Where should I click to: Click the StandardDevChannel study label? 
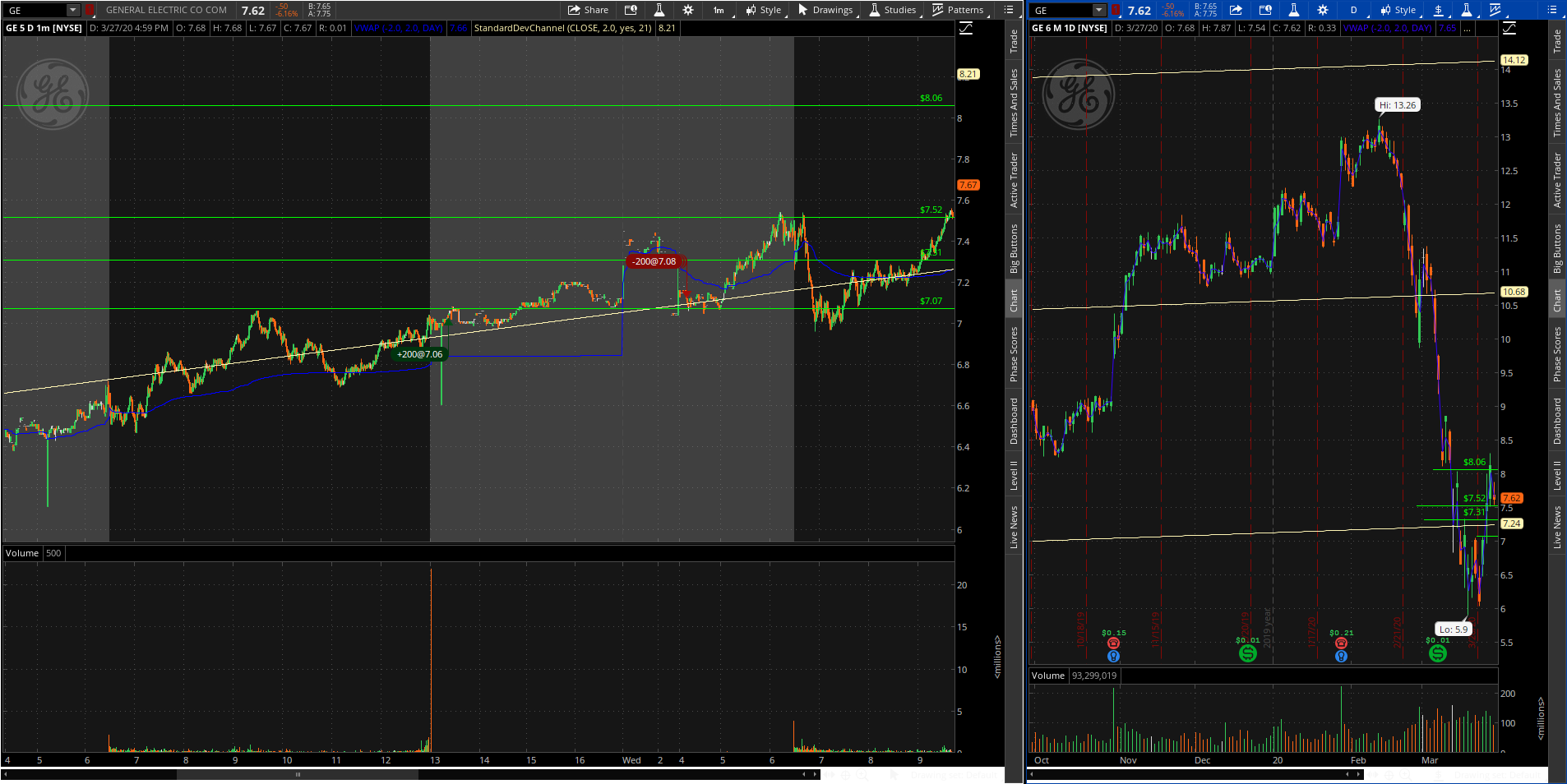tap(563, 28)
